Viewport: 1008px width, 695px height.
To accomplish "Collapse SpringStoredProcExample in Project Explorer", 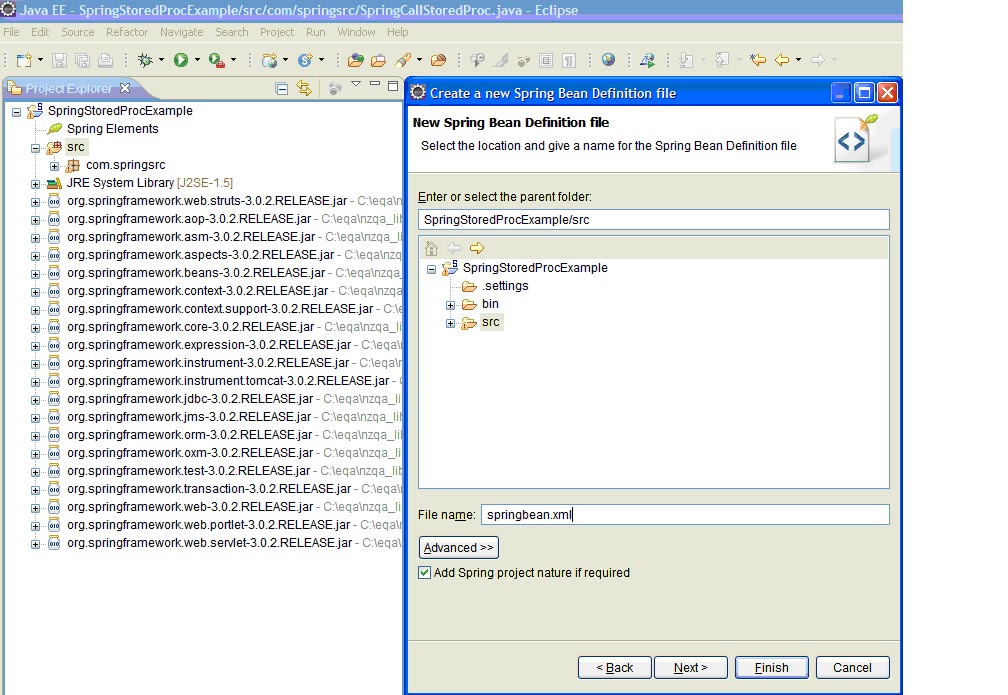I will [x=17, y=113].
